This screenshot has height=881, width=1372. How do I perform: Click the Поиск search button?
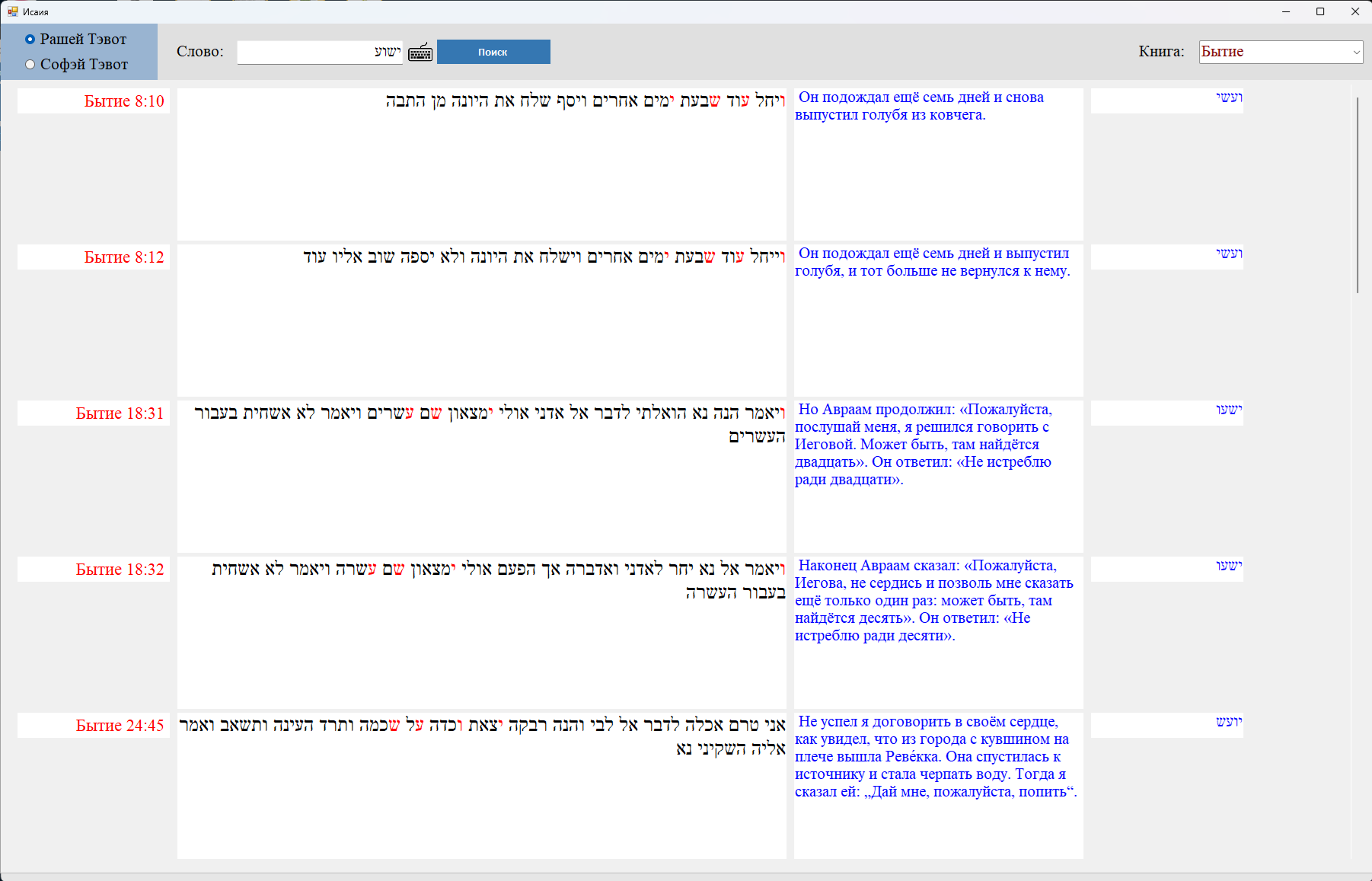point(493,52)
